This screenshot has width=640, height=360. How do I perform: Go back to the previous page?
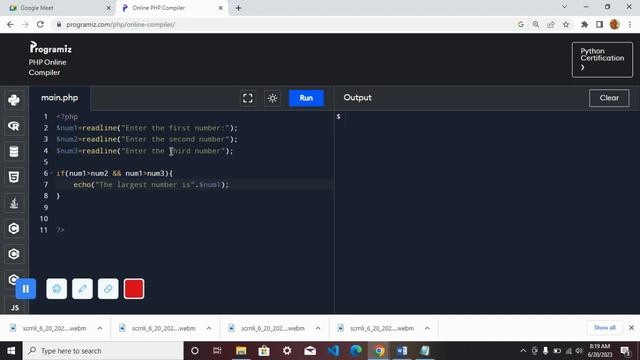coord(10,24)
